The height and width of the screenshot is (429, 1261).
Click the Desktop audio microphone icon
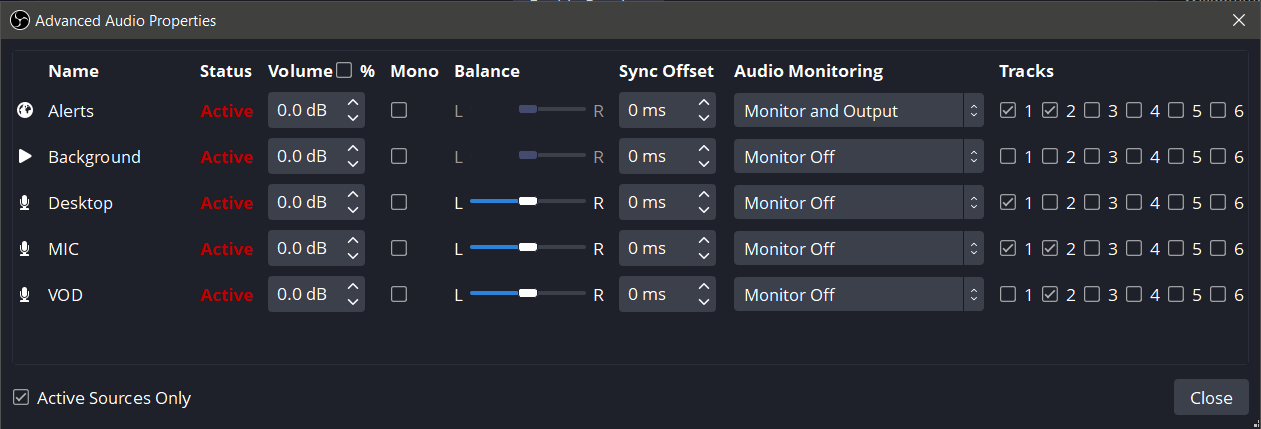click(25, 203)
